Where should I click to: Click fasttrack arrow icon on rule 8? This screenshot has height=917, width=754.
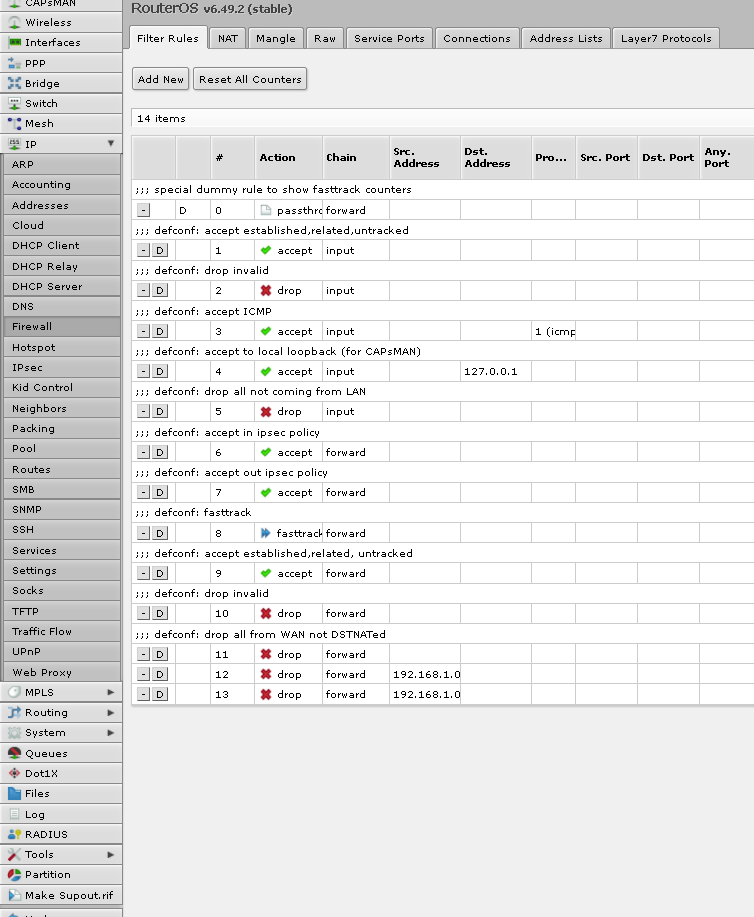[266, 533]
